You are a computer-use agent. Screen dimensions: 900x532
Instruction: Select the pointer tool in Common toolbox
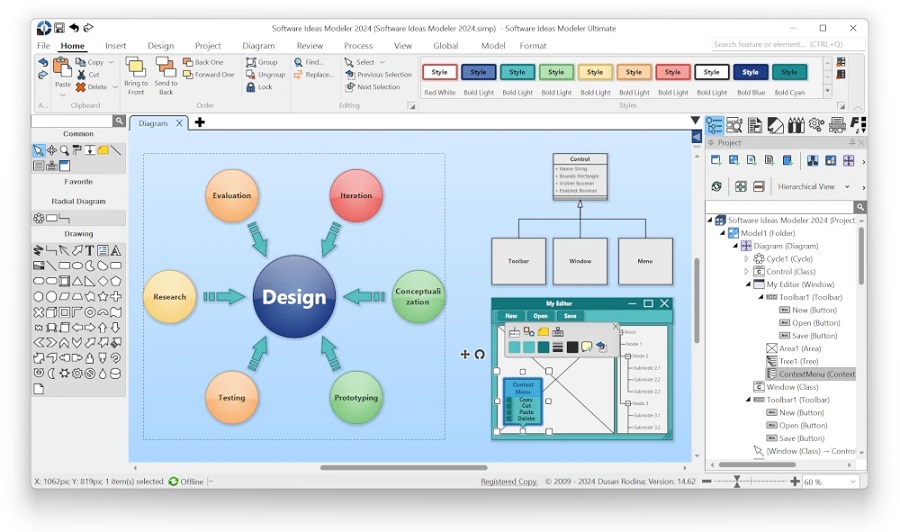pos(38,150)
